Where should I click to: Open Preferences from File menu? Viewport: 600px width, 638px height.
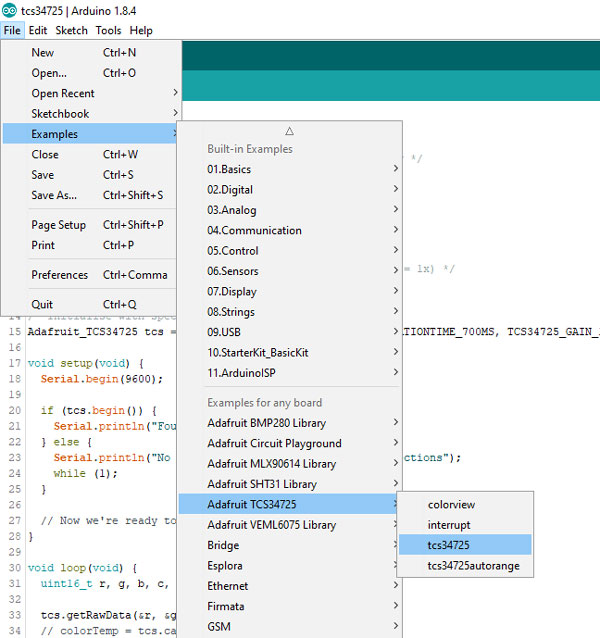tap(60, 275)
